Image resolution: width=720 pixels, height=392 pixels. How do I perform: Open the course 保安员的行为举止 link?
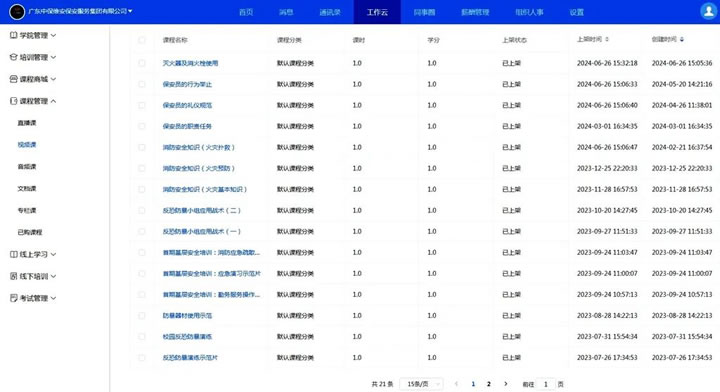[187, 84]
